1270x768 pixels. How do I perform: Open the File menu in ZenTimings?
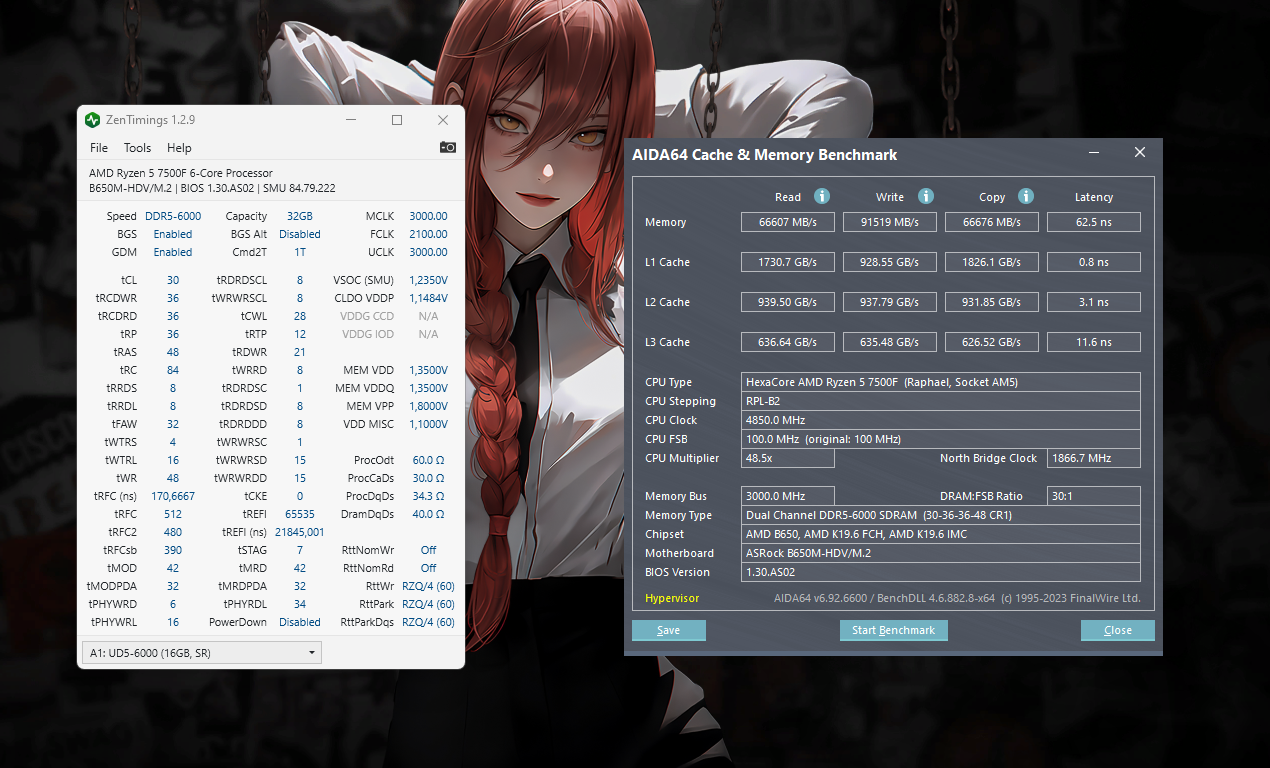pyautogui.click(x=99, y=148)
